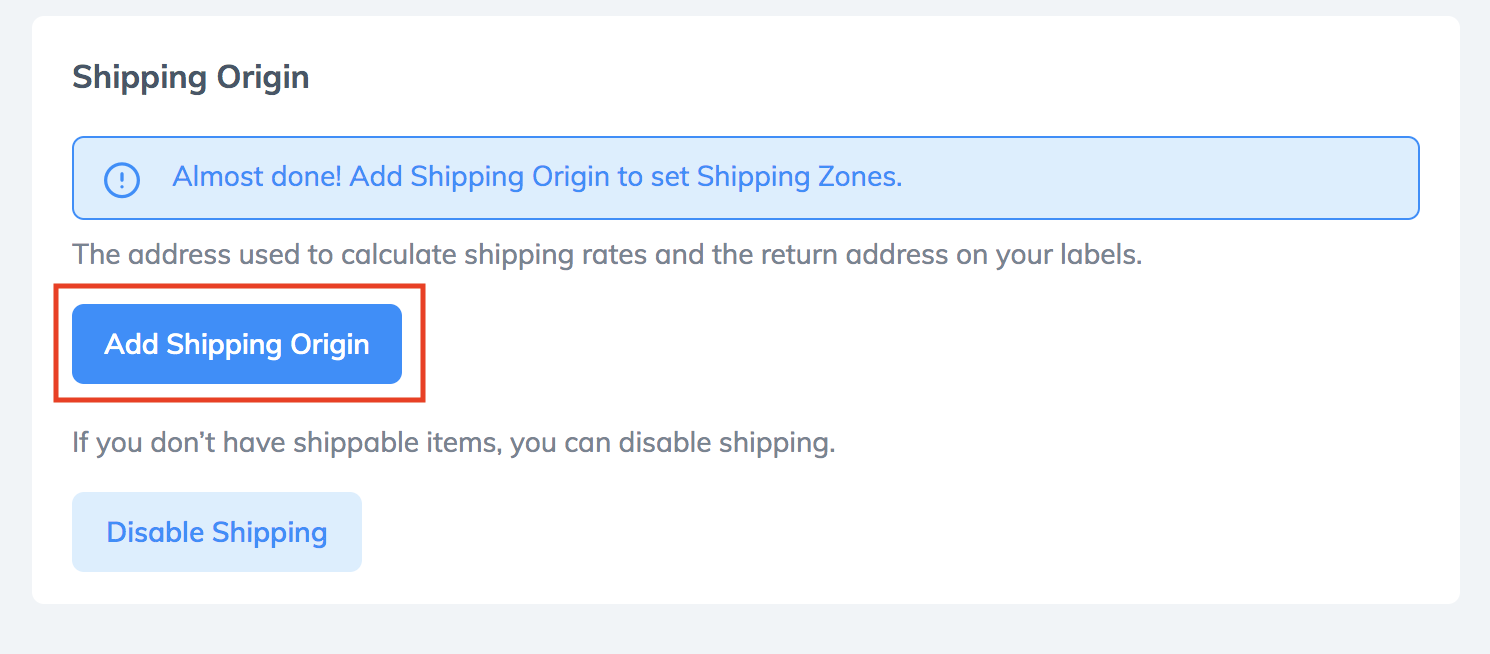
Task: Click the exclamation info icon in banner
Action: (x=122, y=179)
